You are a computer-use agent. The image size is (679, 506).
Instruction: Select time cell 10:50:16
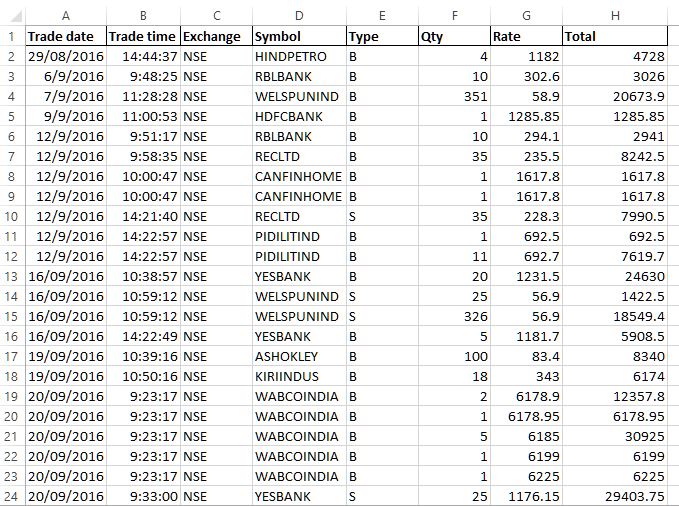143,376
